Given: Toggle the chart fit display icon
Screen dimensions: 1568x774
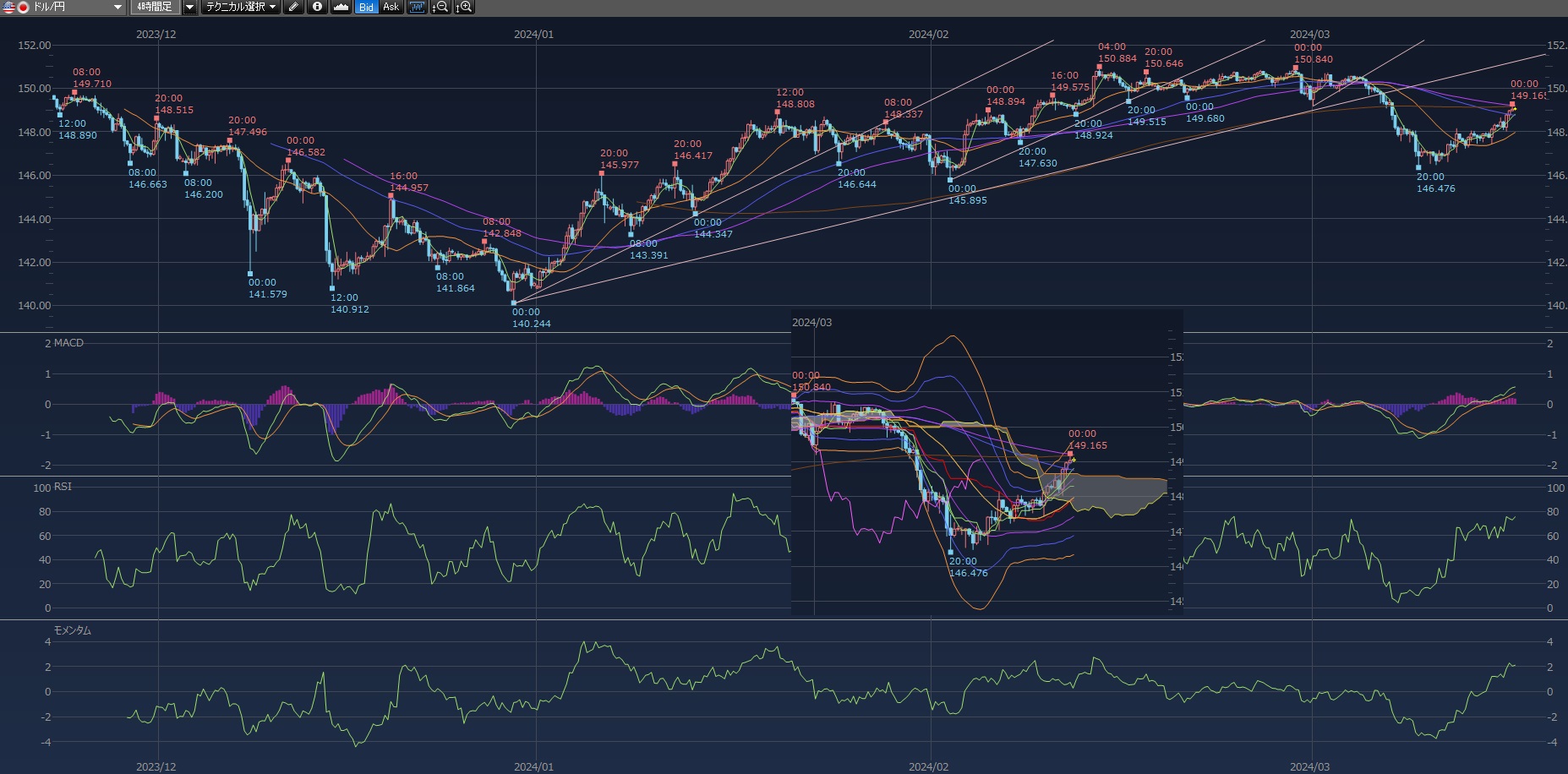Looking at the screenshot, I should [416, 7].
